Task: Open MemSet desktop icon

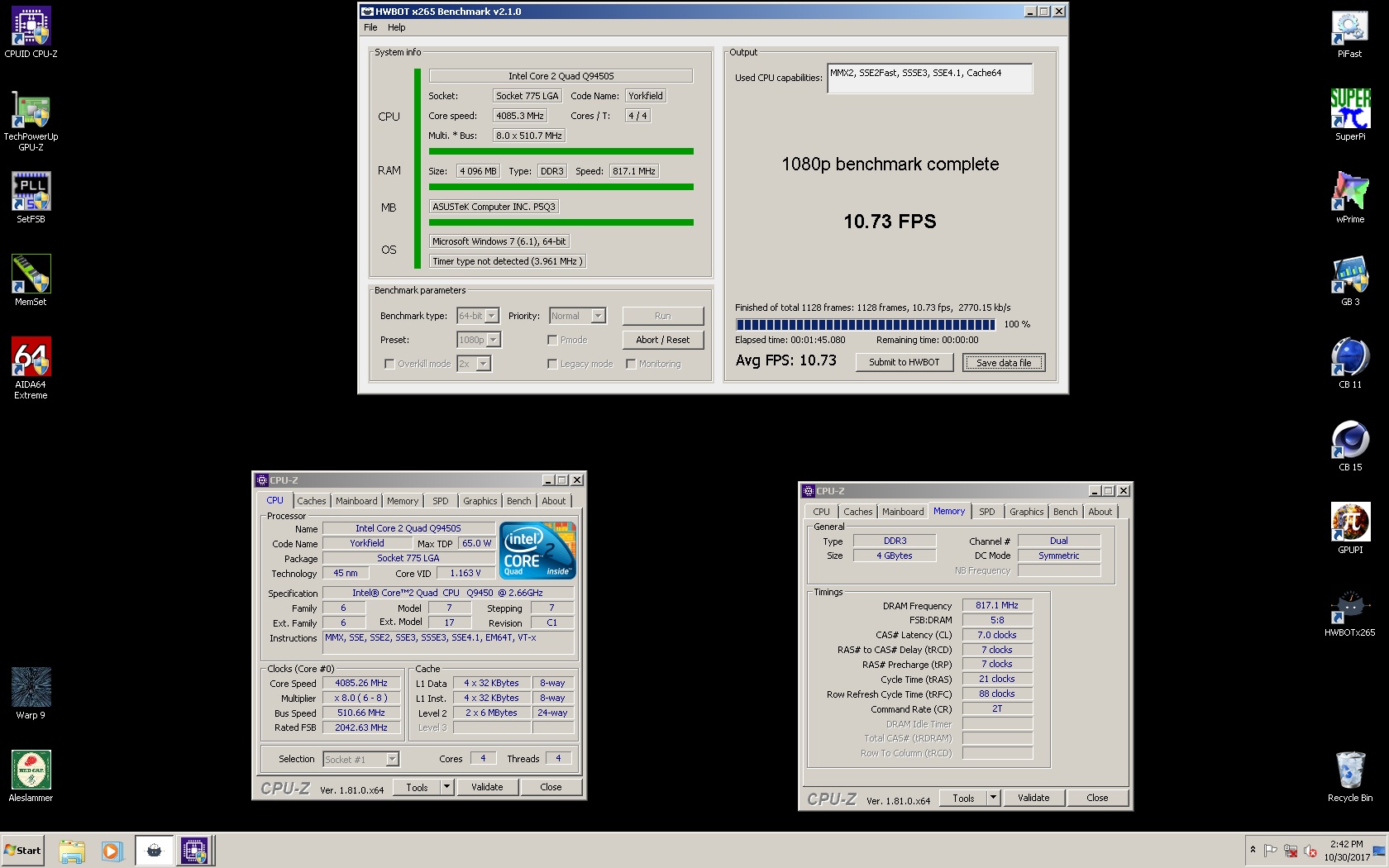Action: [x=31, y=281]
